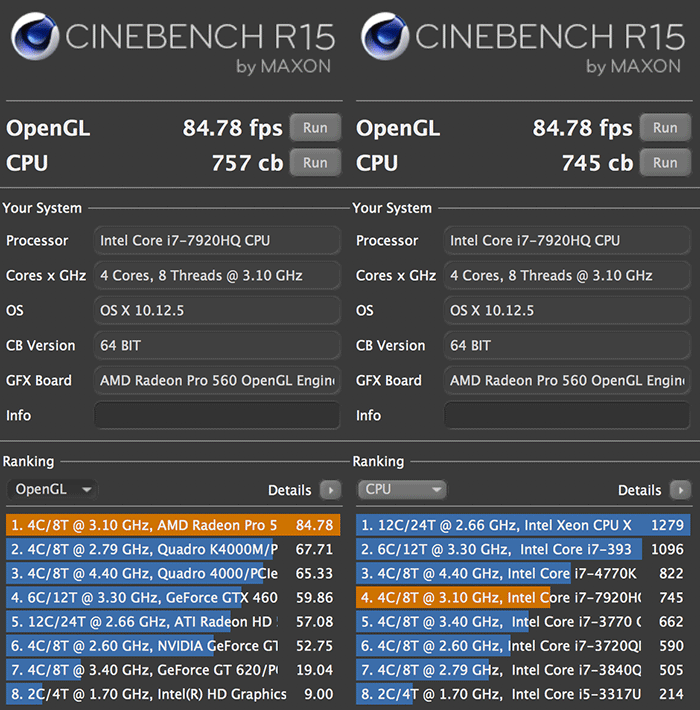
Task: Select the Intel(R) HD Graphics 9.00 row
Action: tap(173, 694)
